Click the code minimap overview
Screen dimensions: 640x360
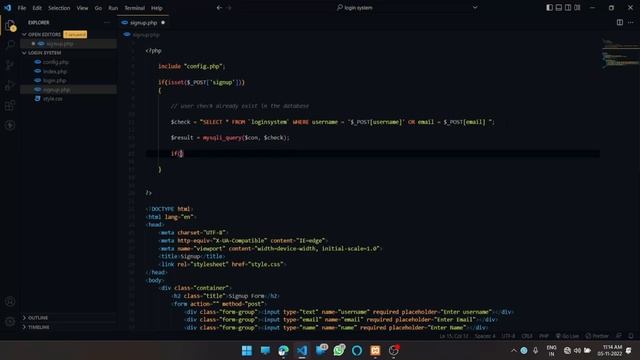click(x=620, y=53)
